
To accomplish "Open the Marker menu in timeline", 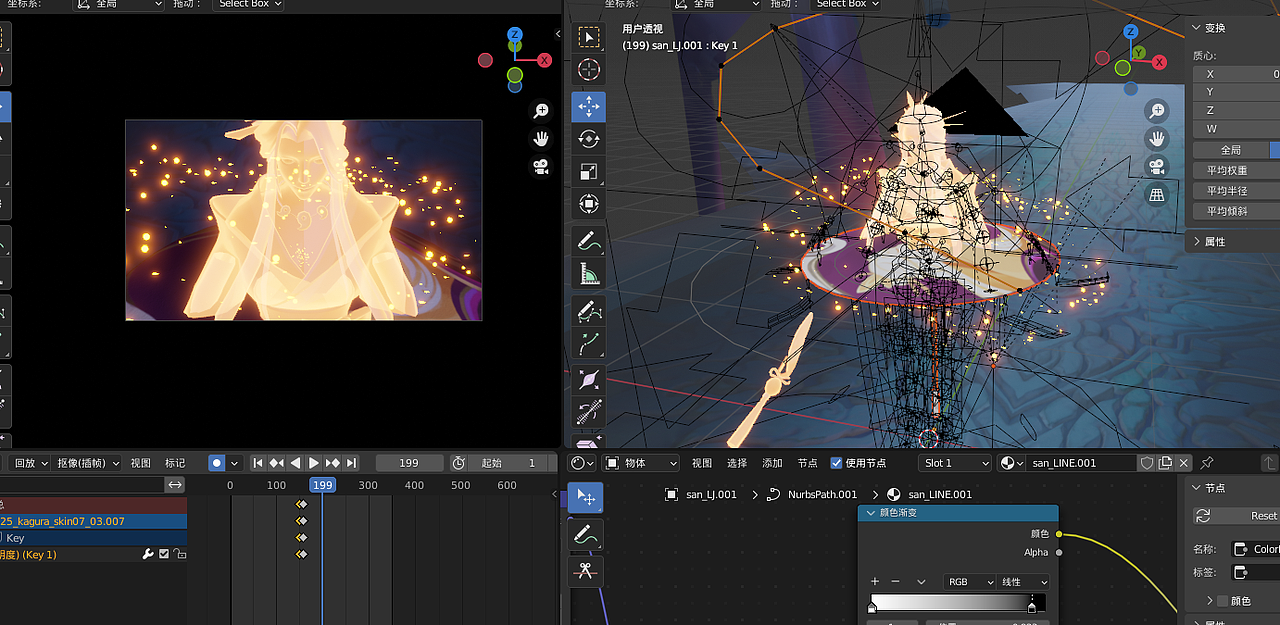I will (x=175, y=463).
